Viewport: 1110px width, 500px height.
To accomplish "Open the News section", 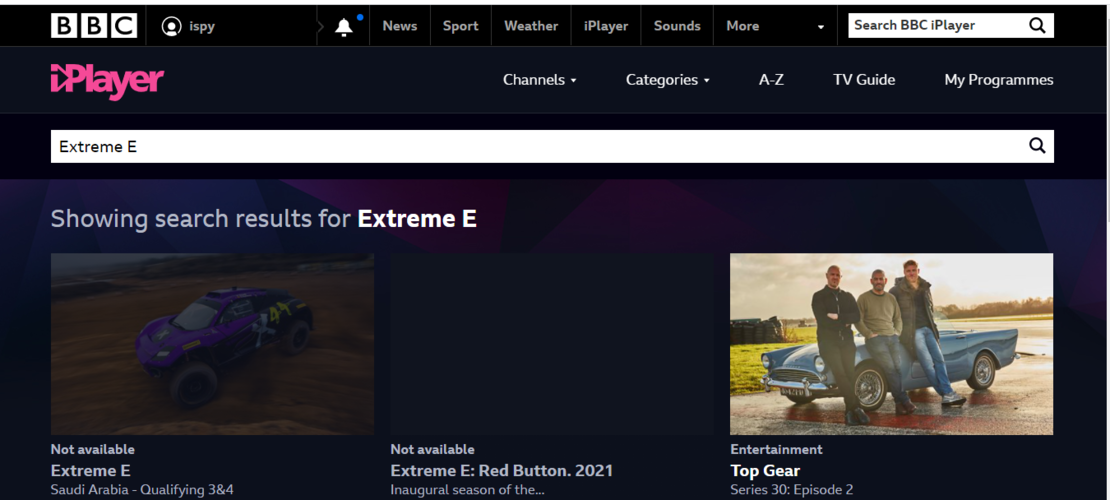I will (x=400, y=26).
